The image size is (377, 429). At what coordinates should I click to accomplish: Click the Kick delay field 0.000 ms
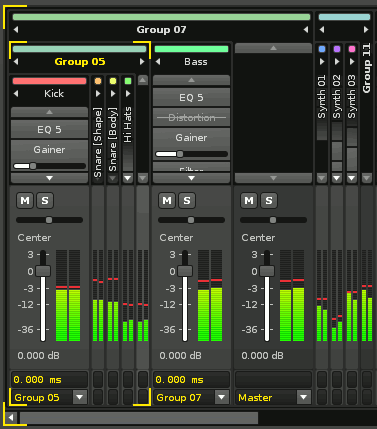pyautogui.click(x=49, y=380)
